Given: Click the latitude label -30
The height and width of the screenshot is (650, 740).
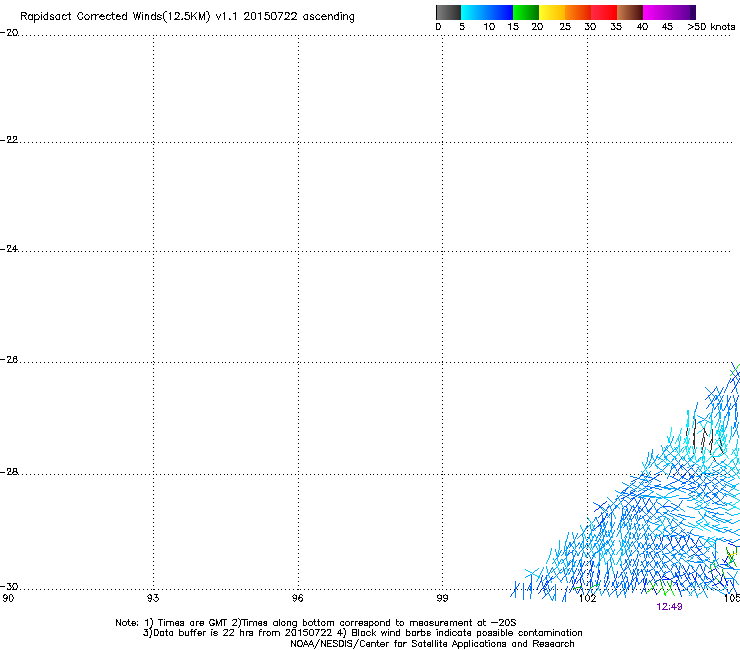Looking at the screenshot, I should [x=9, y=587].
